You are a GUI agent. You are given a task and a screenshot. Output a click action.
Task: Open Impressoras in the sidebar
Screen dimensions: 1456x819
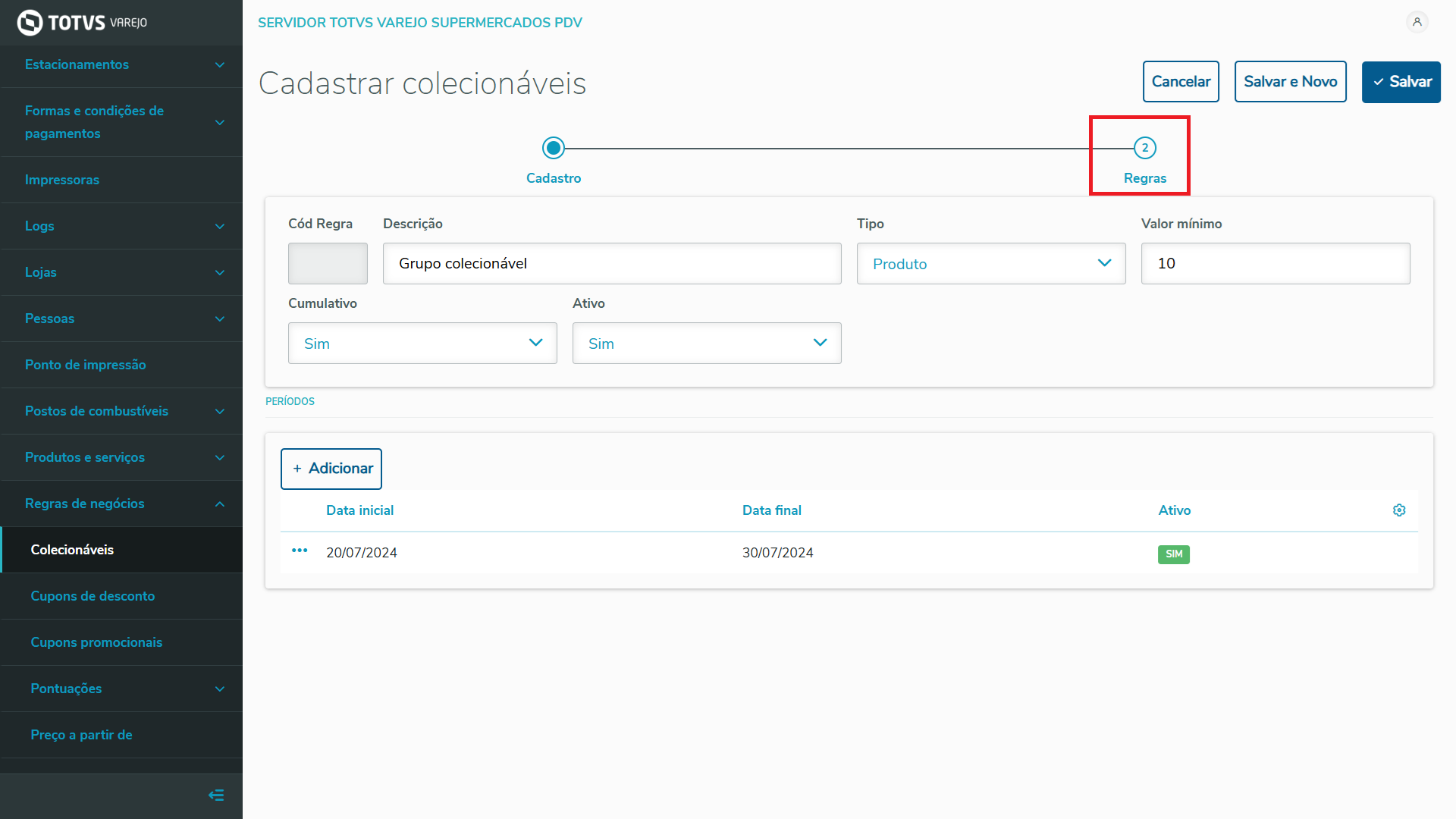62,180
